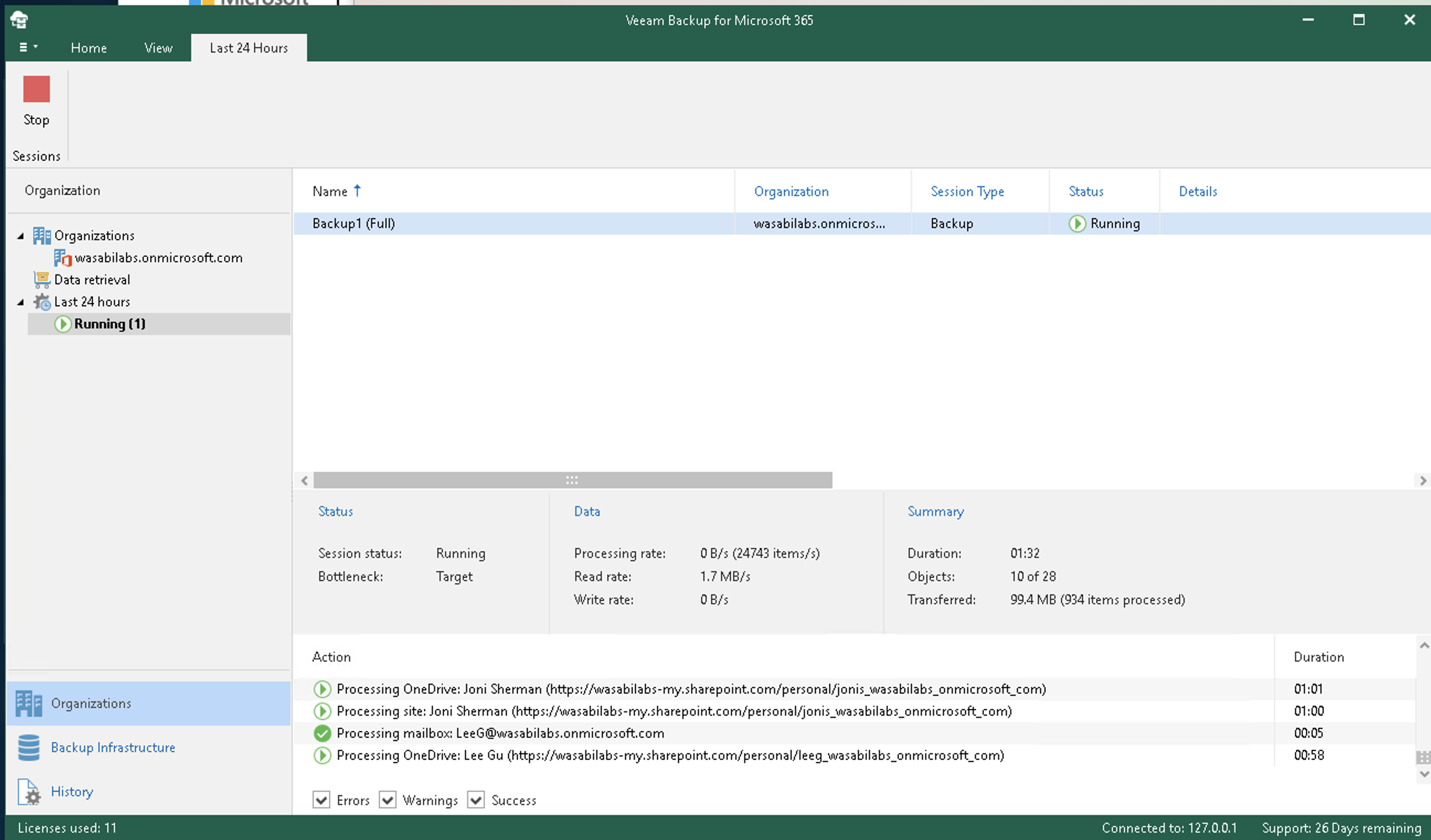Click Support: 26 Days remaining status entry
The height and width of the screenshot is (840, 1431).
pos(1341,828)
